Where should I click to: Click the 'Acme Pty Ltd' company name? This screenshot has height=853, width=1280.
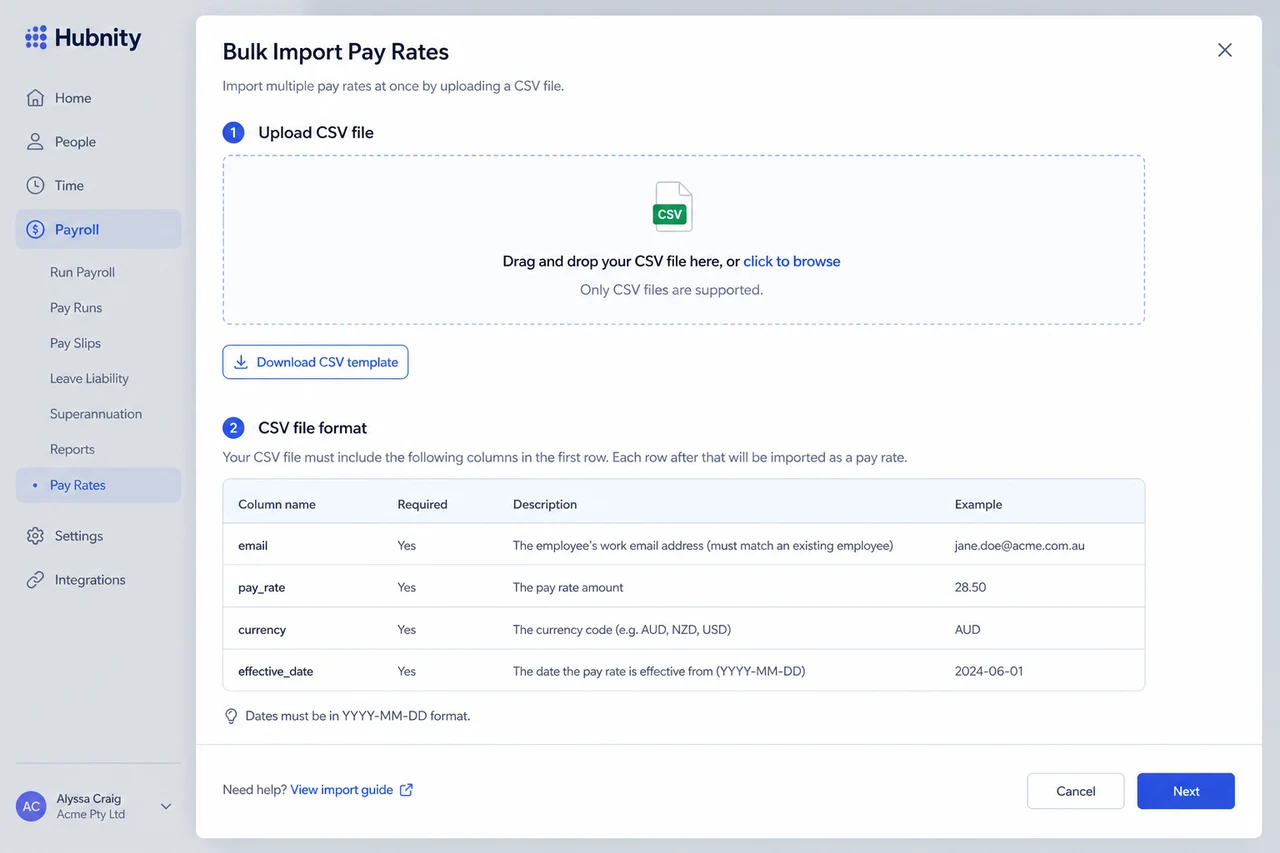pos(91,815)
